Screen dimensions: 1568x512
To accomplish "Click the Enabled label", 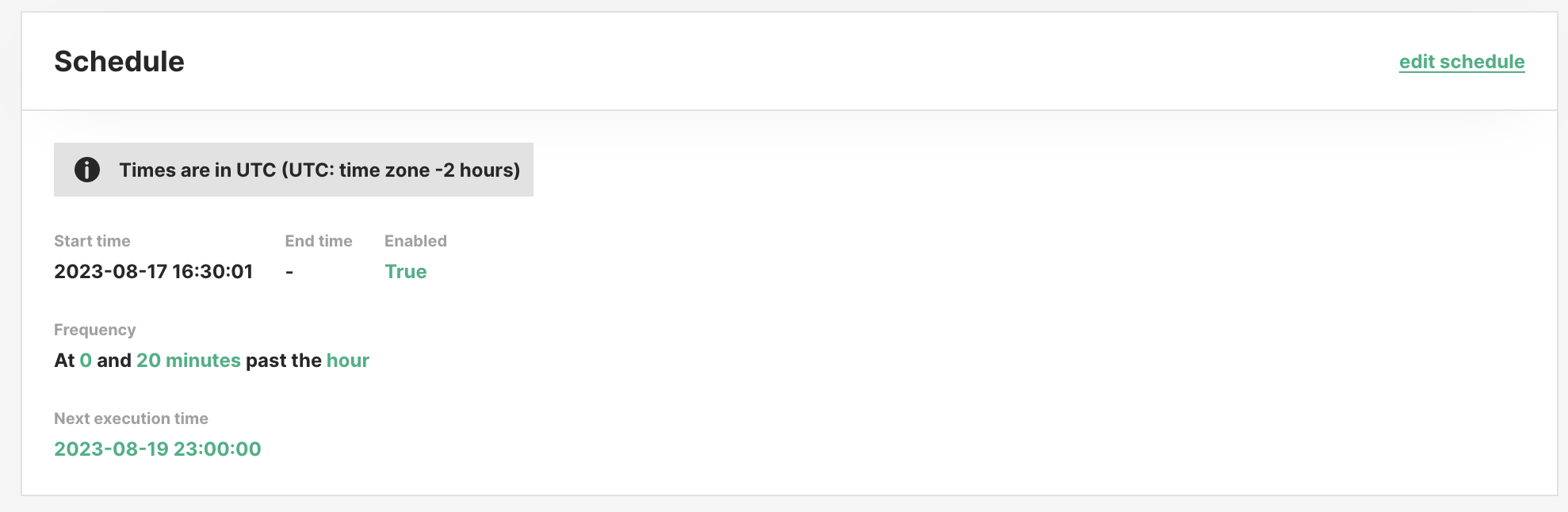I will click(415, 241).
